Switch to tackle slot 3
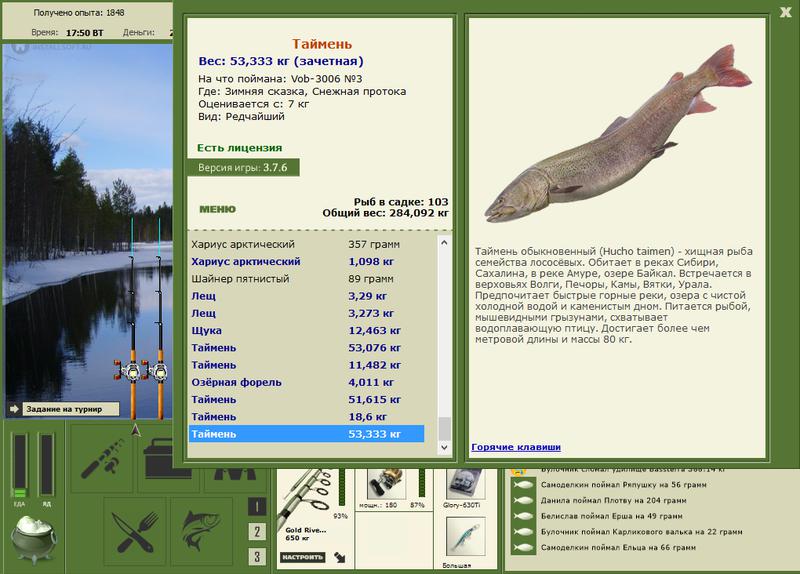800x574 pixels. pyautogui.click(x=257, y=556)
